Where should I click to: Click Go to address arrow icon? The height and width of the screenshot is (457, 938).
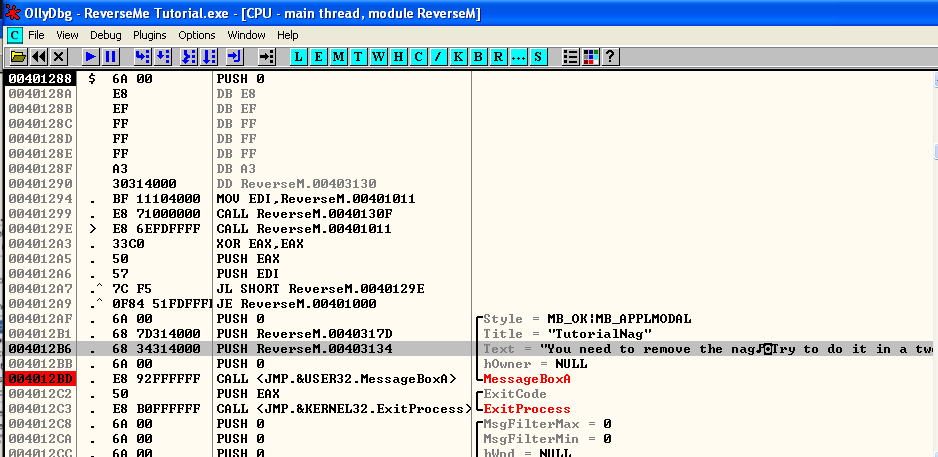click(267, 57)
